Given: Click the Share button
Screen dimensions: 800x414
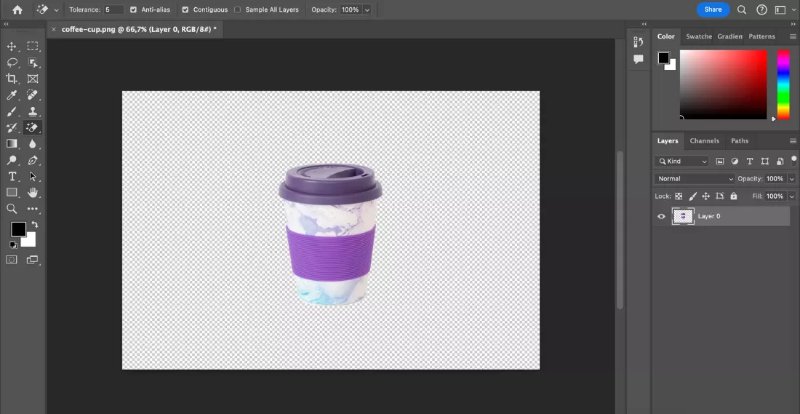Looking at the screenshot, I should [712, 9].
